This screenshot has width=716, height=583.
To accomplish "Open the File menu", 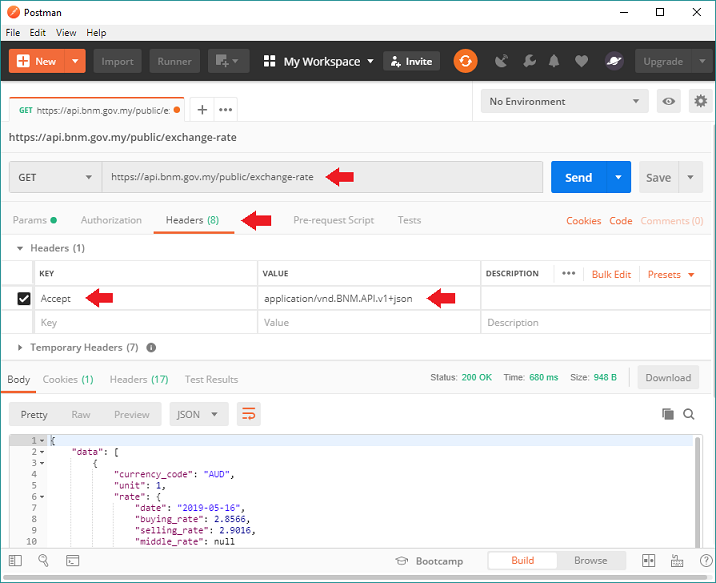I will pos(13,33).
